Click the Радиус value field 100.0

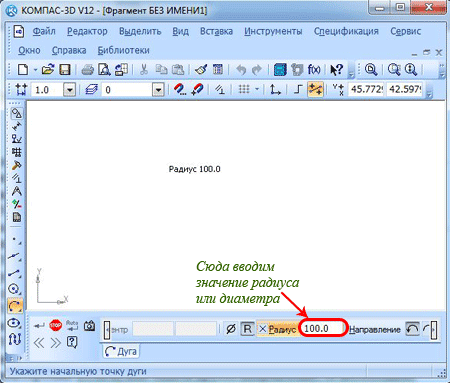pyautogui.click(x=323, y=329)
